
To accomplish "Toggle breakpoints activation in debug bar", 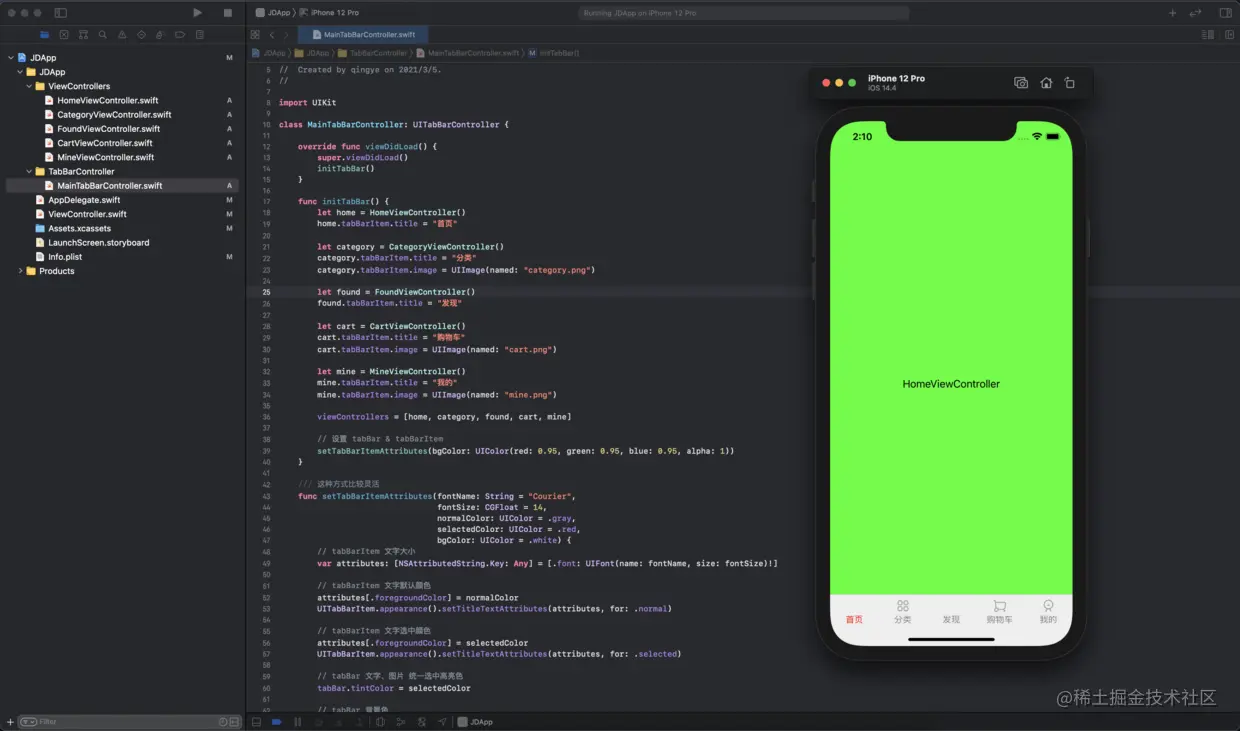I will click(276, 721).
